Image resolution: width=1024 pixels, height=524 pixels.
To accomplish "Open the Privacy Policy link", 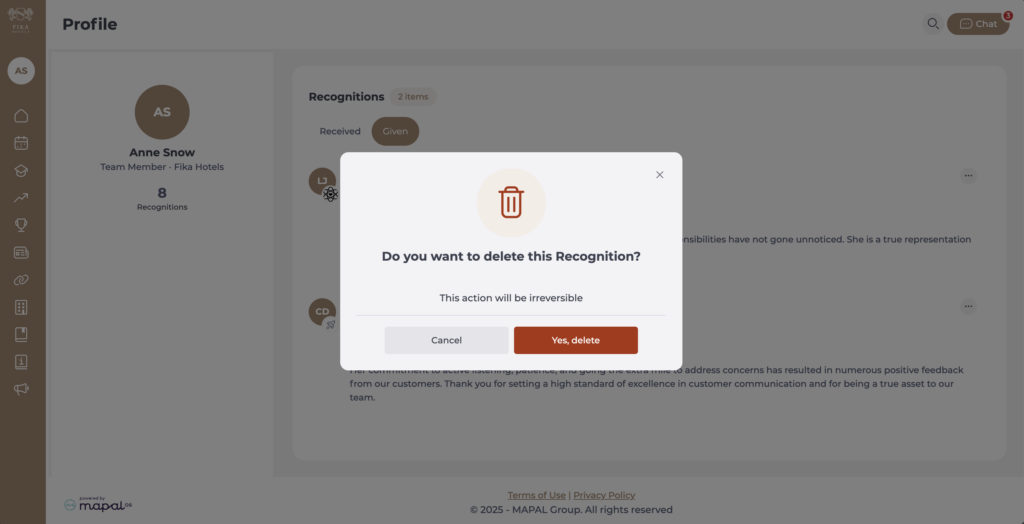I will tap(604, 495).
